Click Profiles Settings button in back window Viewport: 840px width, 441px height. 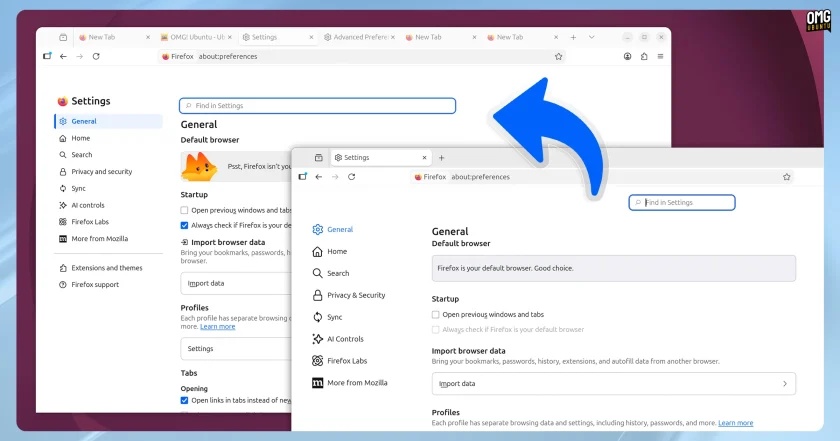click(236, 349)
